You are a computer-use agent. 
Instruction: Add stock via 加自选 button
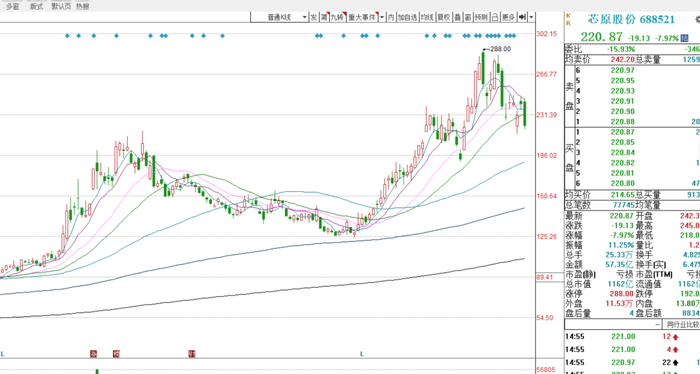coord(408,17)
